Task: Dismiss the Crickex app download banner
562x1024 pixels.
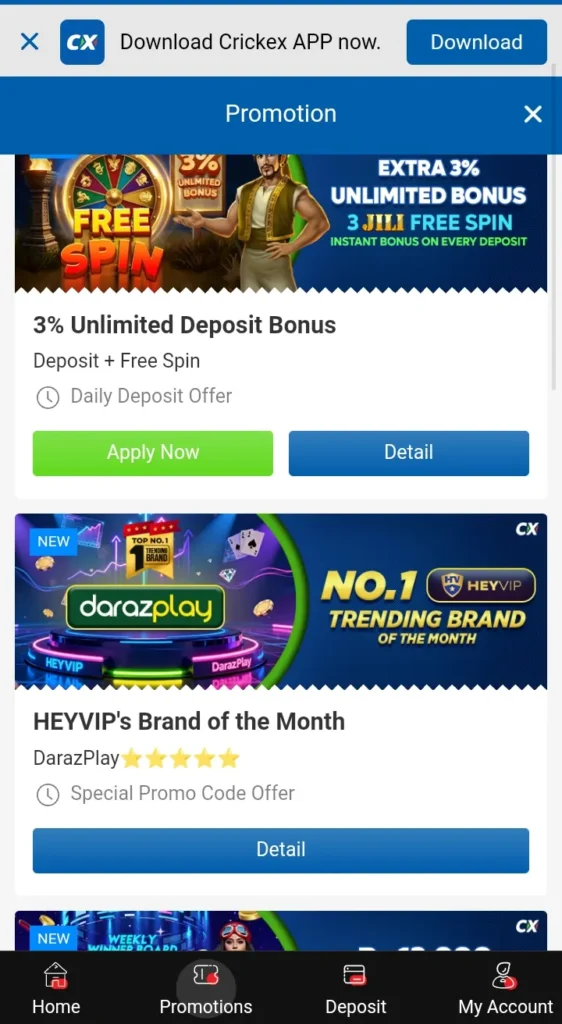Action: (29, 42)
